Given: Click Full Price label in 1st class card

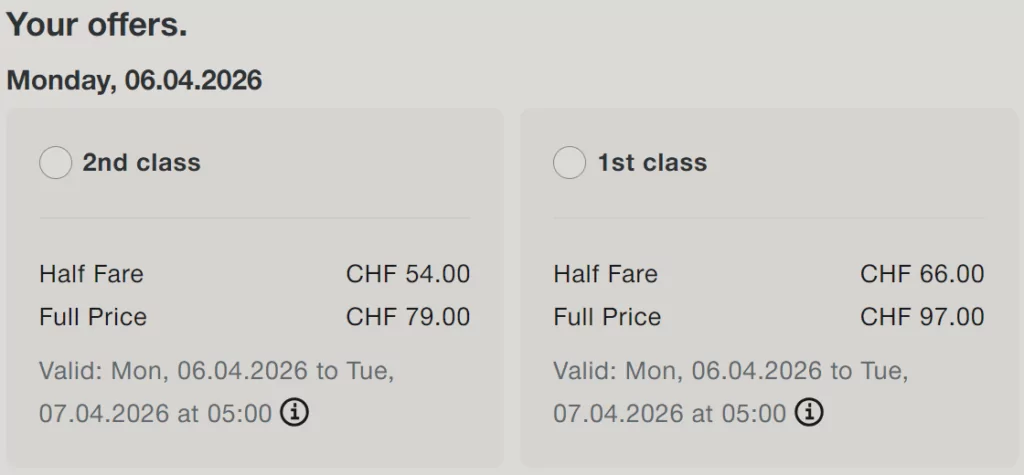Looking at the screenshot, I should click(x=607, y=317).
